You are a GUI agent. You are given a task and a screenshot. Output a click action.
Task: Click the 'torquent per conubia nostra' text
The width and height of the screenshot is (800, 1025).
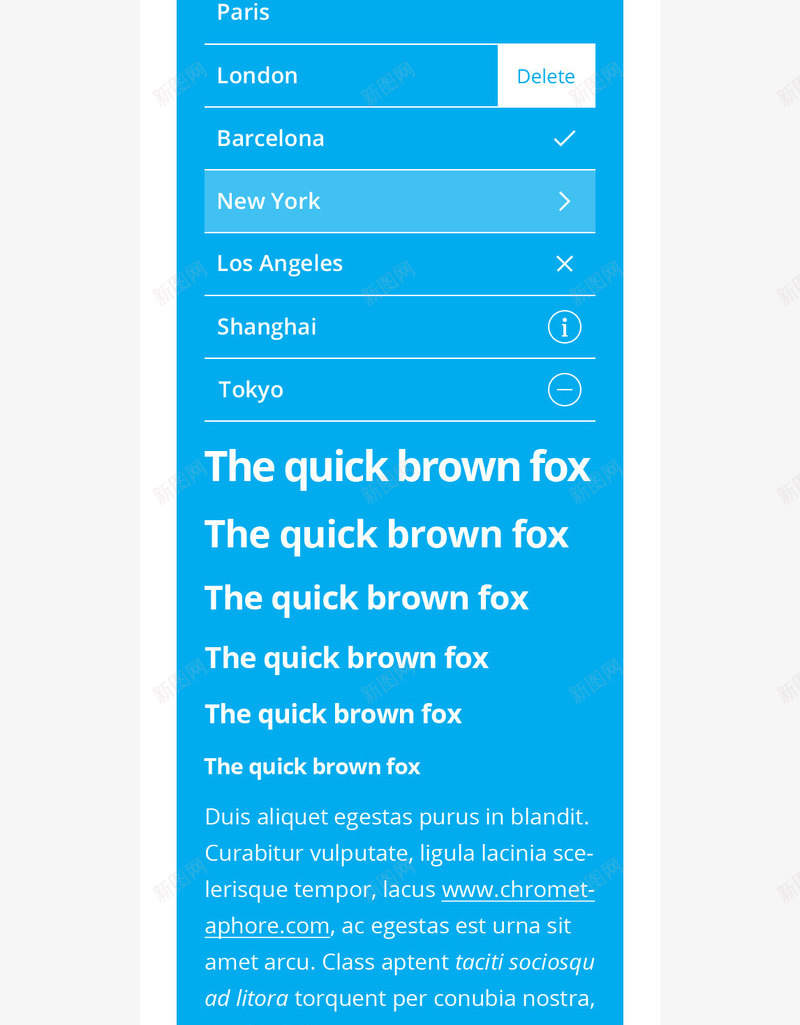click(444, 998)
